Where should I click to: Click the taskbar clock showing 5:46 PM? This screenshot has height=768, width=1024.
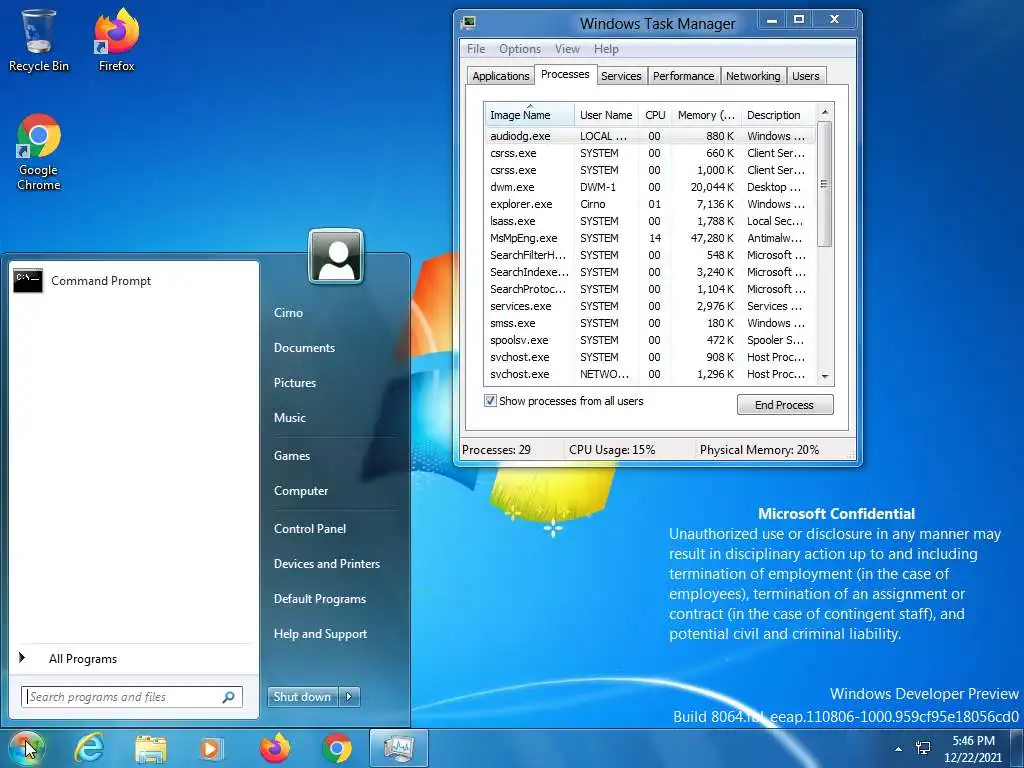pos(973,749)
